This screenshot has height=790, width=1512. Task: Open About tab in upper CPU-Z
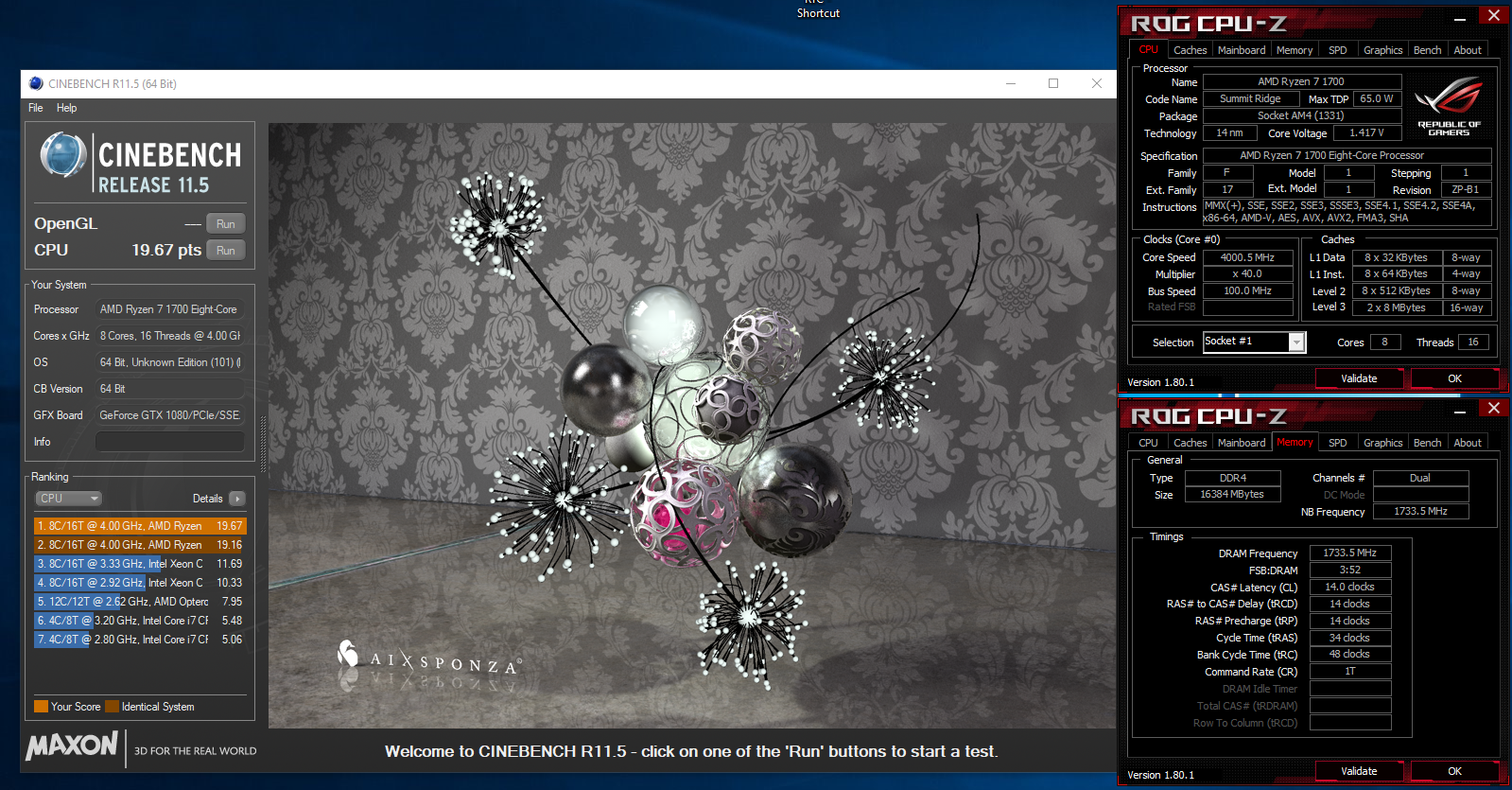click(x=1468, y=50)
